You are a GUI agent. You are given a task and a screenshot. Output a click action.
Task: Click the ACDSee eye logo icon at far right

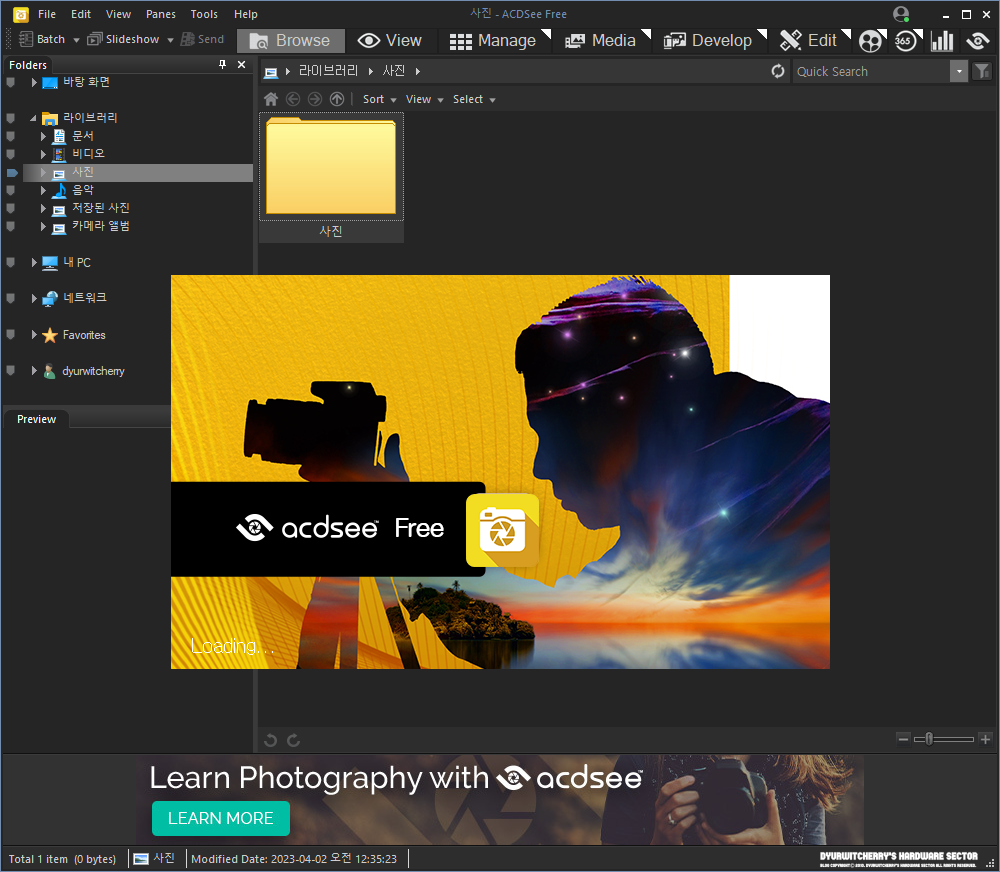(x=977, y=41)
